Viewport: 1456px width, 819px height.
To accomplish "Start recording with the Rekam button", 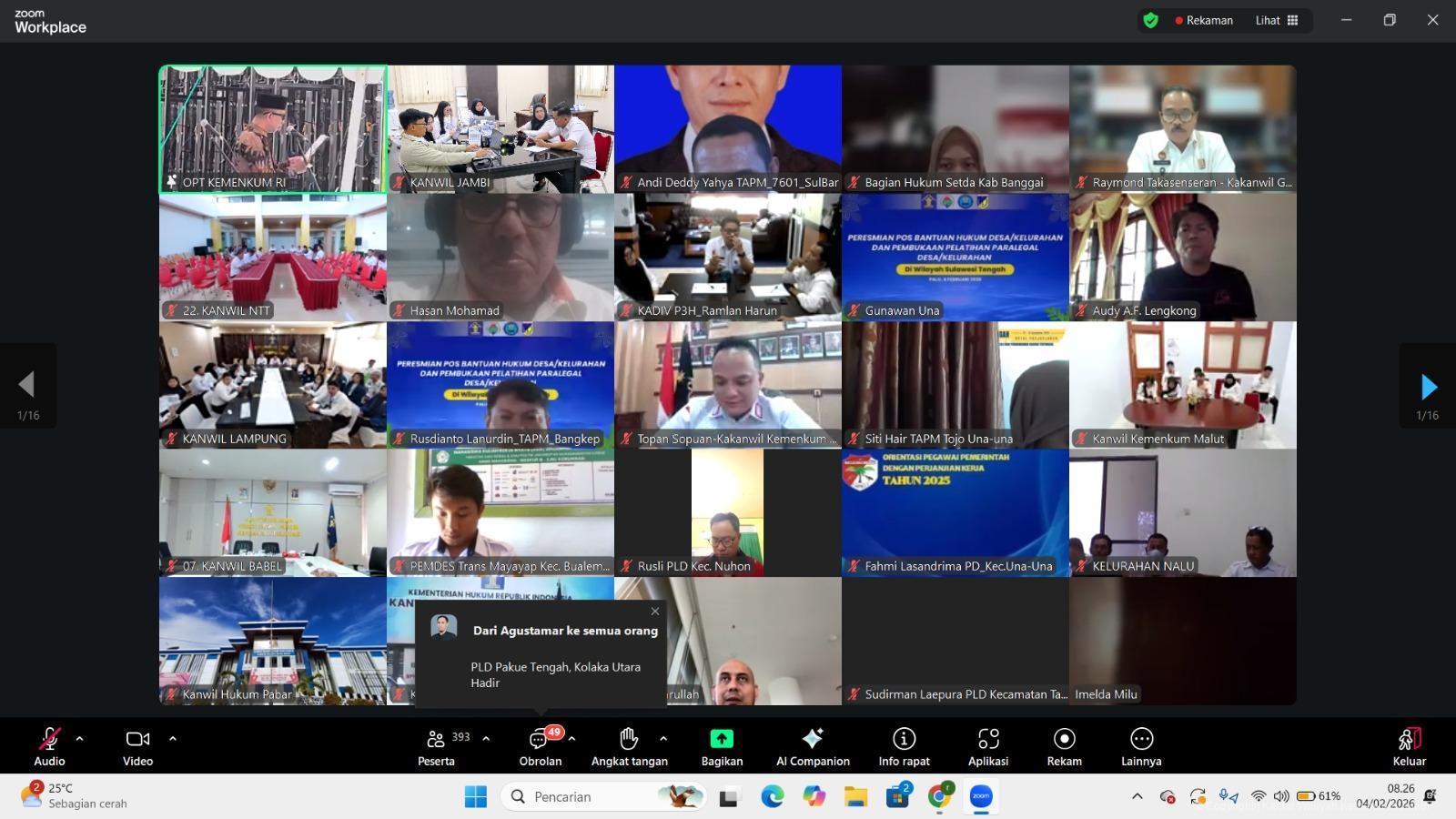I will tap(1064, 746).
